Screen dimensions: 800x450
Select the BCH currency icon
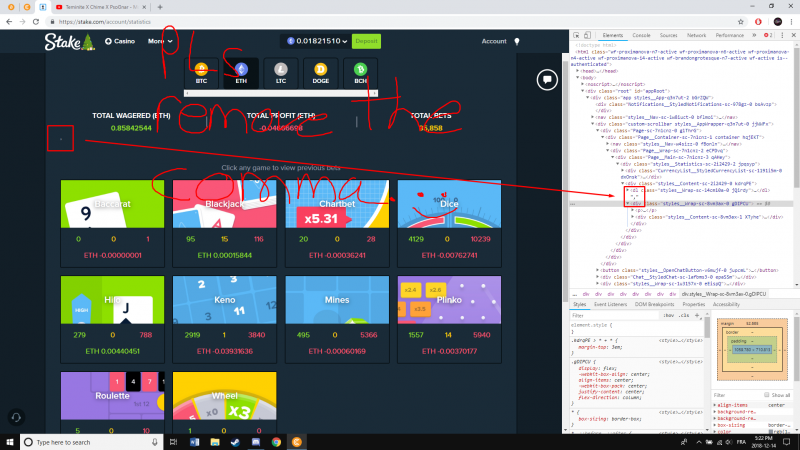360,69
